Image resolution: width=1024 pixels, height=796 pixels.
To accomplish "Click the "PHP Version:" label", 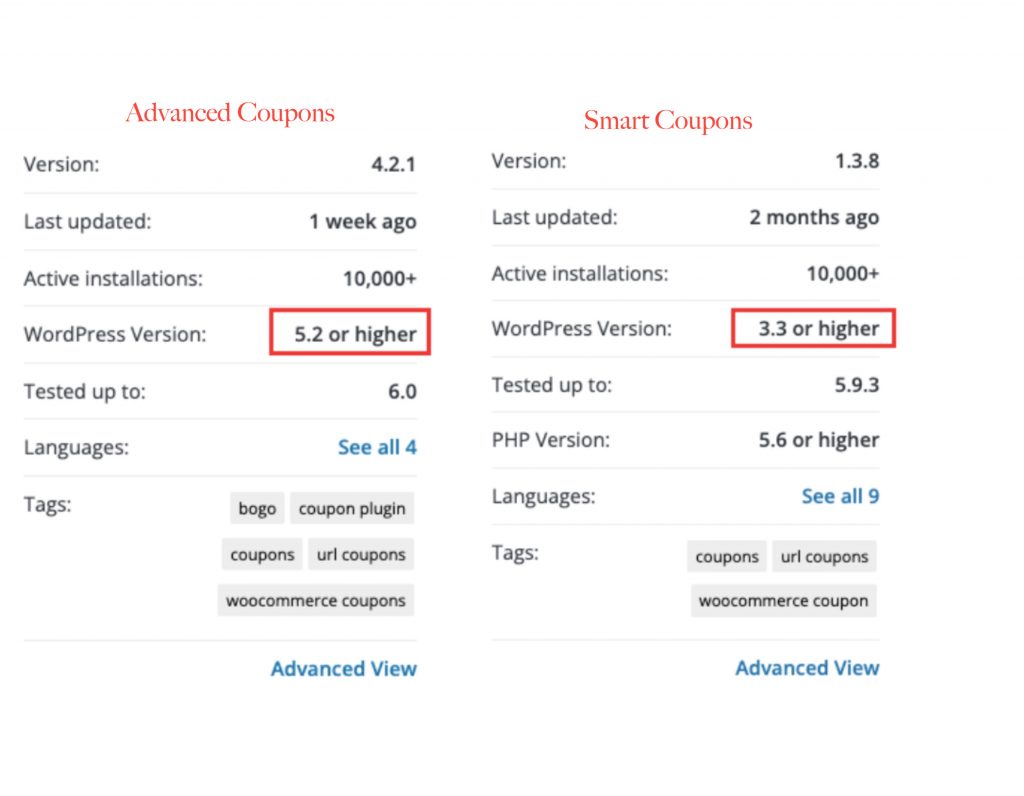I will [551, 440].
